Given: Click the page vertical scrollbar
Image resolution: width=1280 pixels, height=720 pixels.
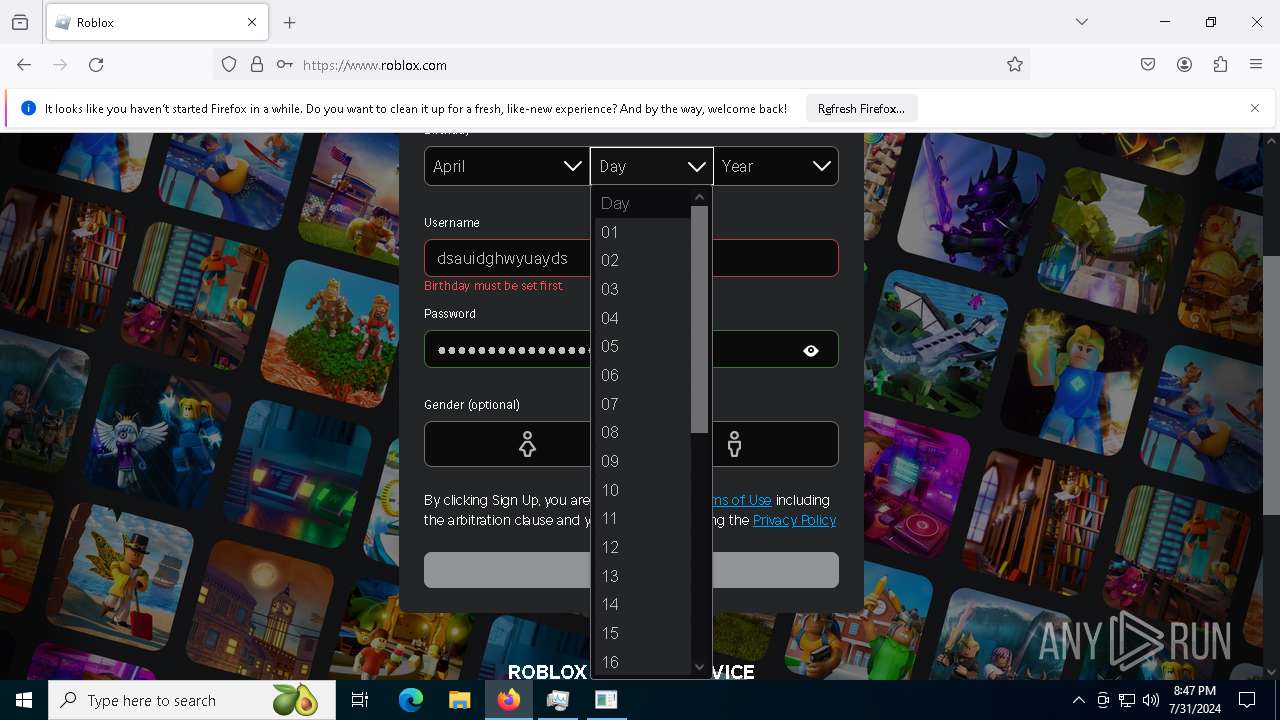Looking at the screenshot, I should 1271,385.
